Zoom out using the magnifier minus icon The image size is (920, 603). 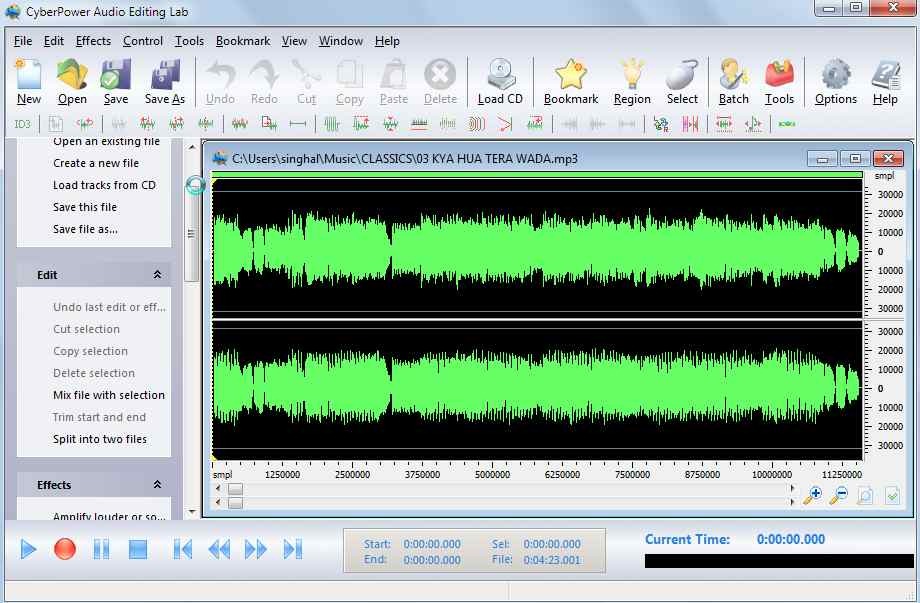[838, 495]
